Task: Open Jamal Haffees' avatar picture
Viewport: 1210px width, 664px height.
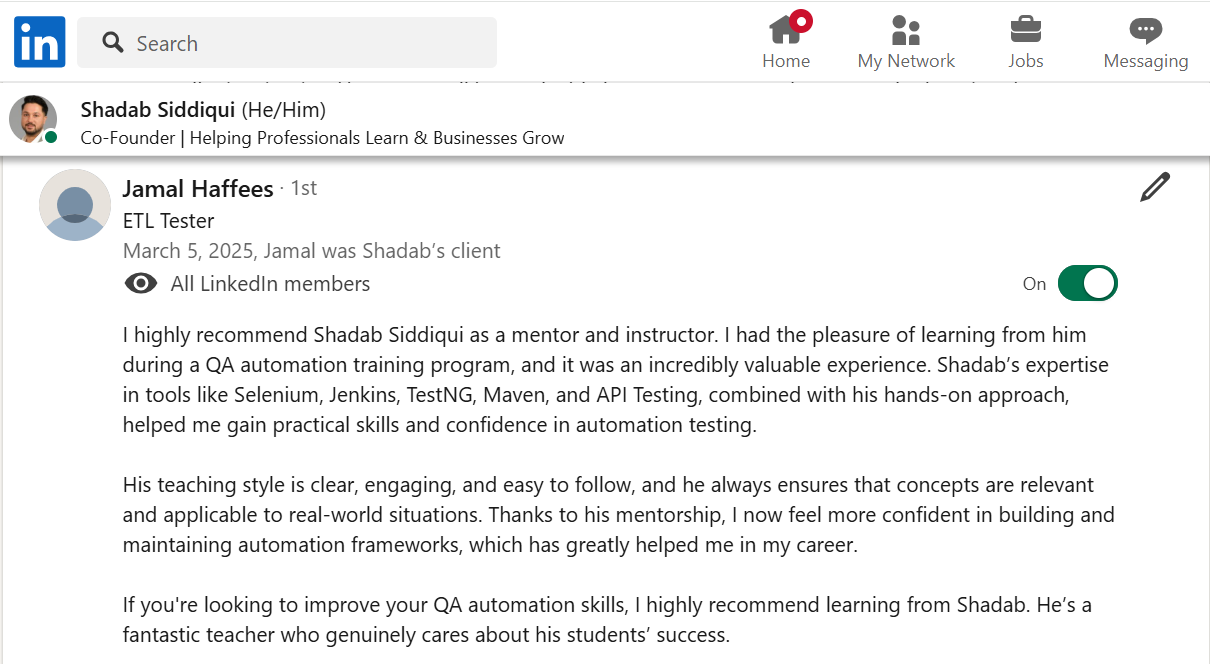Action: tap(75, 205)
